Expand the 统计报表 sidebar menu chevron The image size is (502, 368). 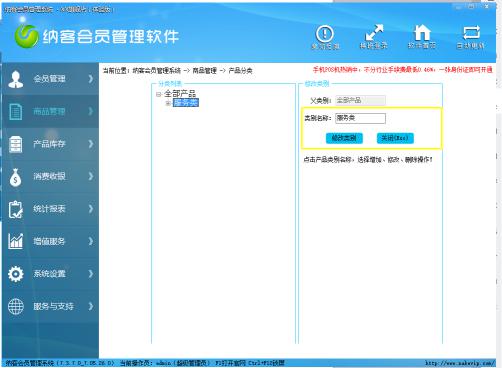coord(91,209)
